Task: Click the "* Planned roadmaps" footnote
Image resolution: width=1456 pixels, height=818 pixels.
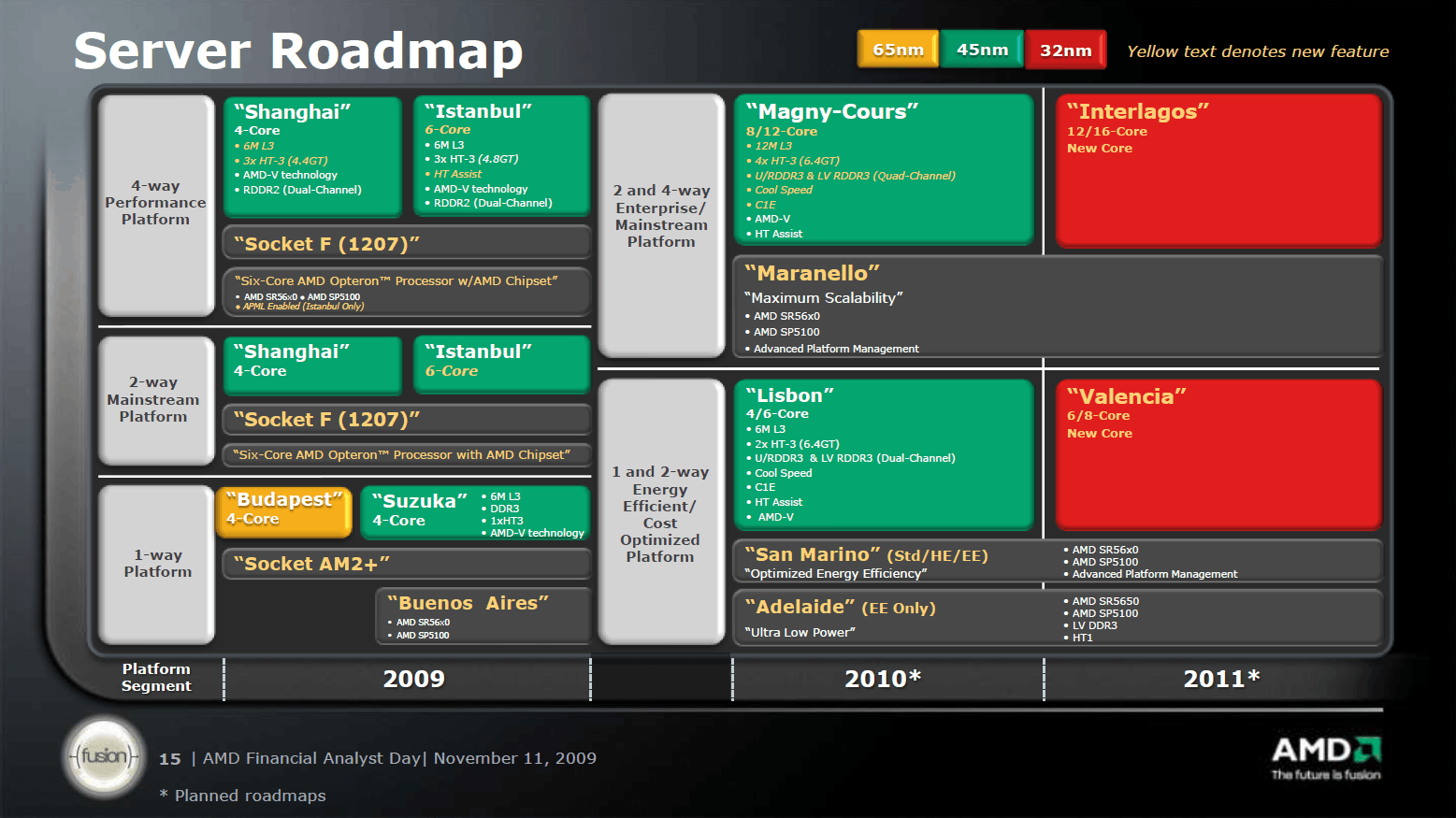Action: (243, 796)
